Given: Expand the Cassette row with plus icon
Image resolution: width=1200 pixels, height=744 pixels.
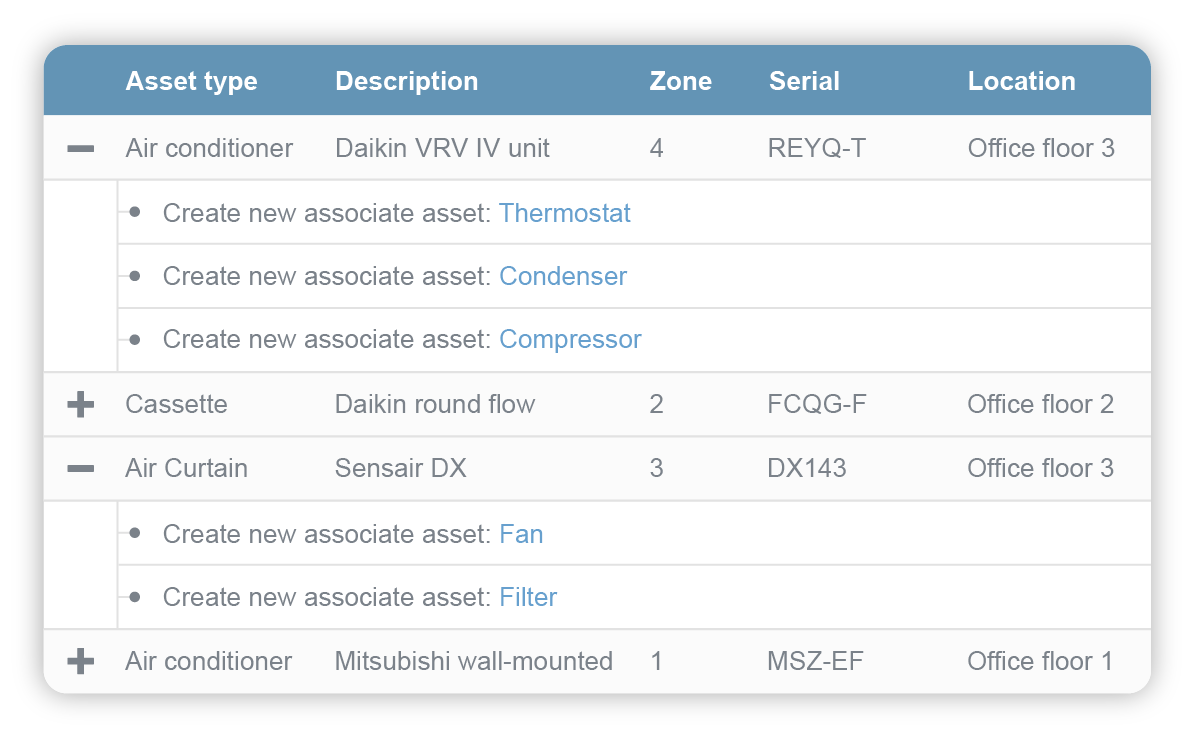Looking at the screenshot, I should click(x=81, y=405).
